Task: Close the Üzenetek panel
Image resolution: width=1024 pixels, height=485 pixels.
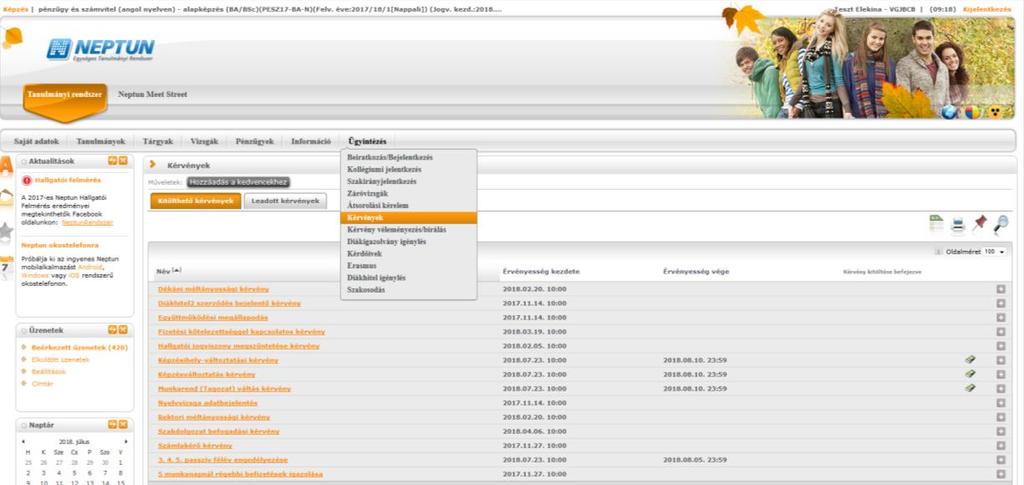Action: click(x=123, y=330)
